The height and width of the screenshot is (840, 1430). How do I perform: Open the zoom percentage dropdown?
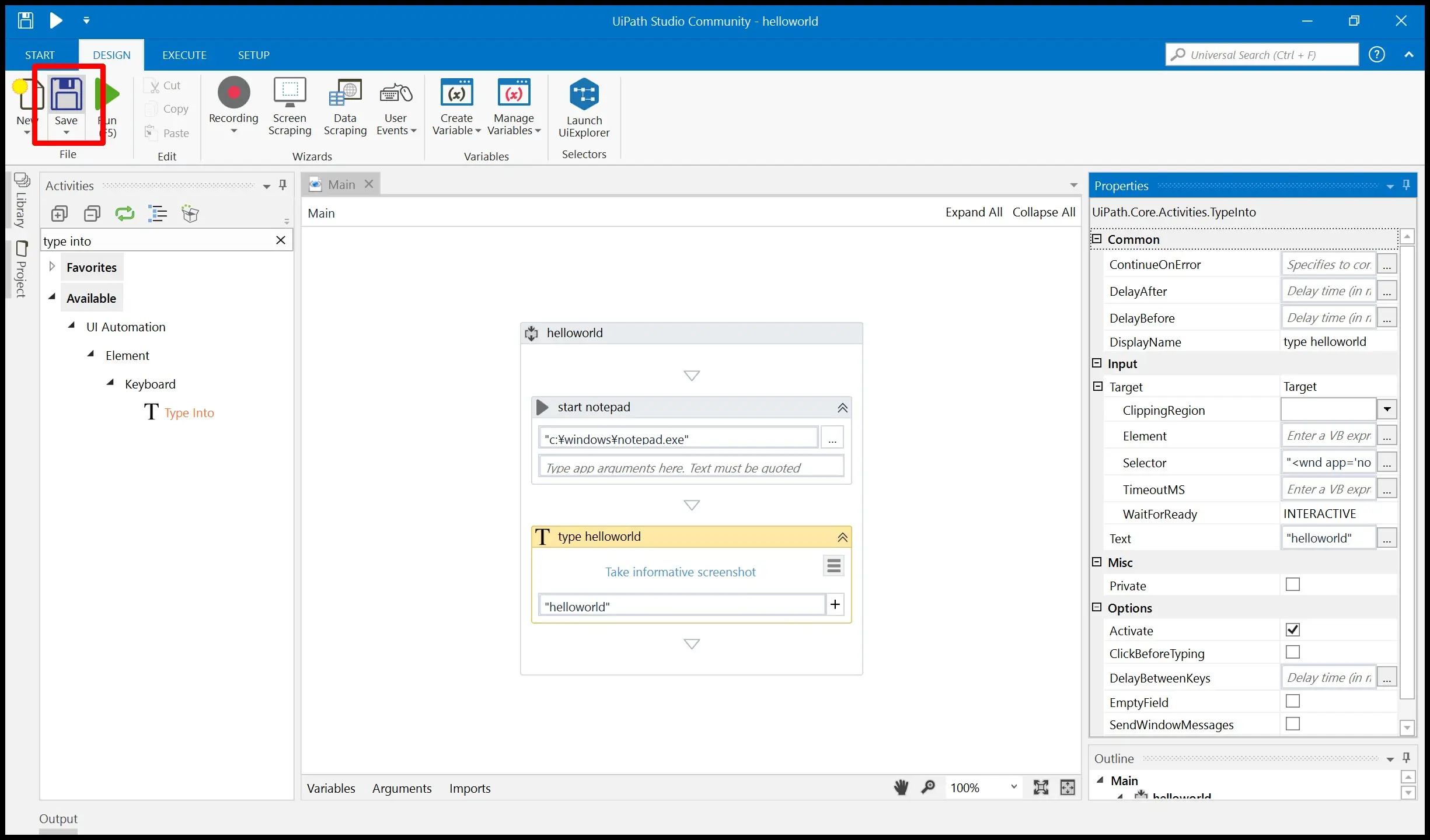point(1014,787)
